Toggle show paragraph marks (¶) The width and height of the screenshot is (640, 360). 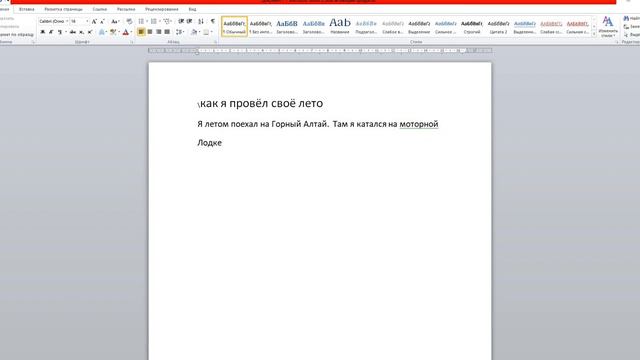[x=213, y=21]
